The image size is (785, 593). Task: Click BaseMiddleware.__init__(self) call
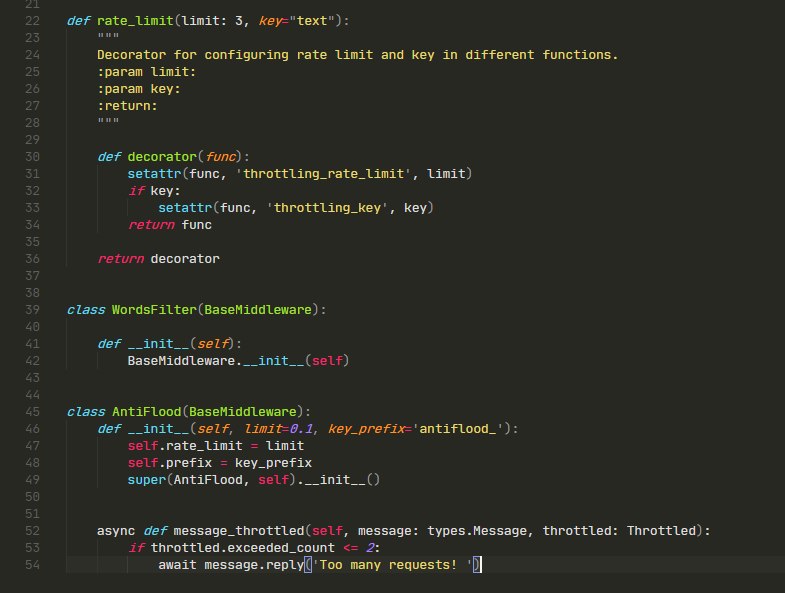(238, 361)
